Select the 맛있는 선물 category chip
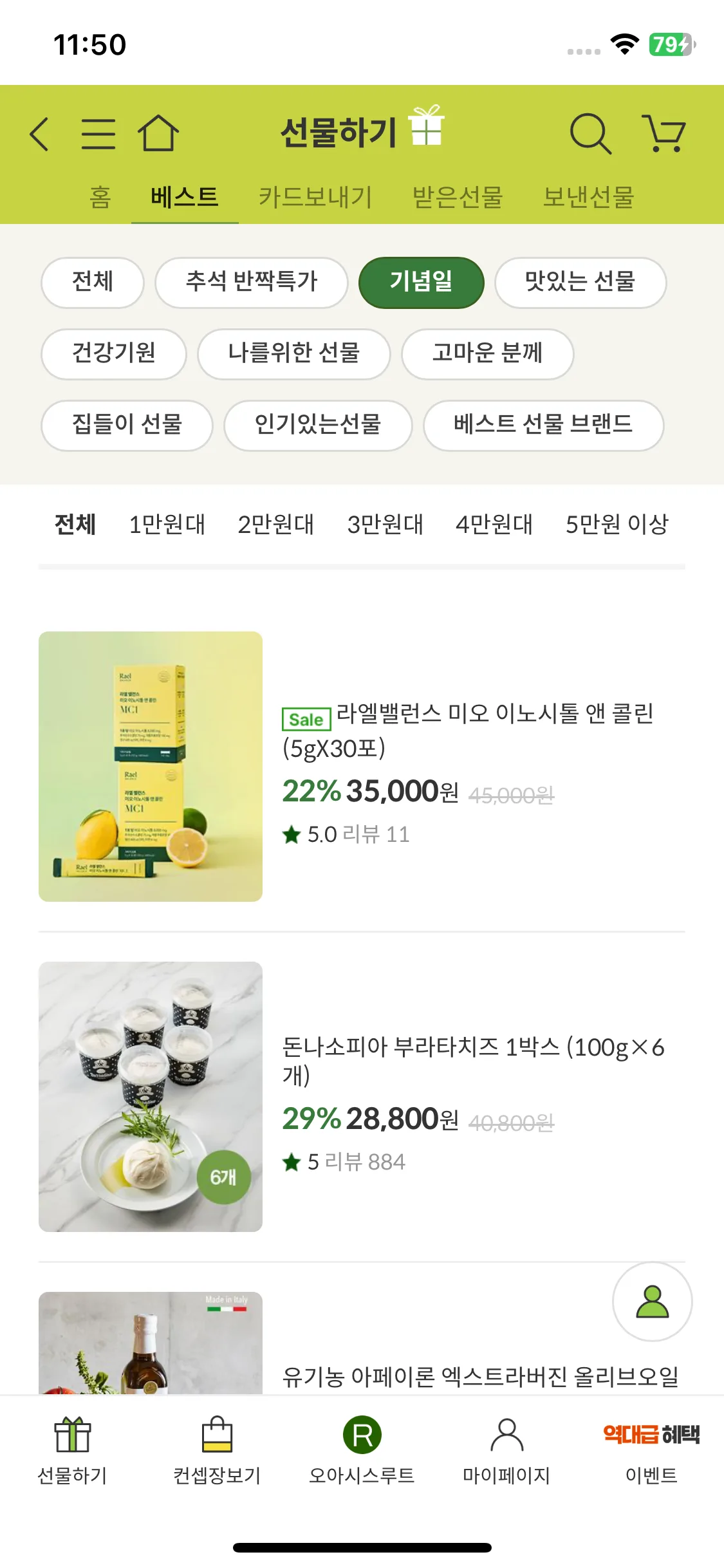 pos(580,282)
